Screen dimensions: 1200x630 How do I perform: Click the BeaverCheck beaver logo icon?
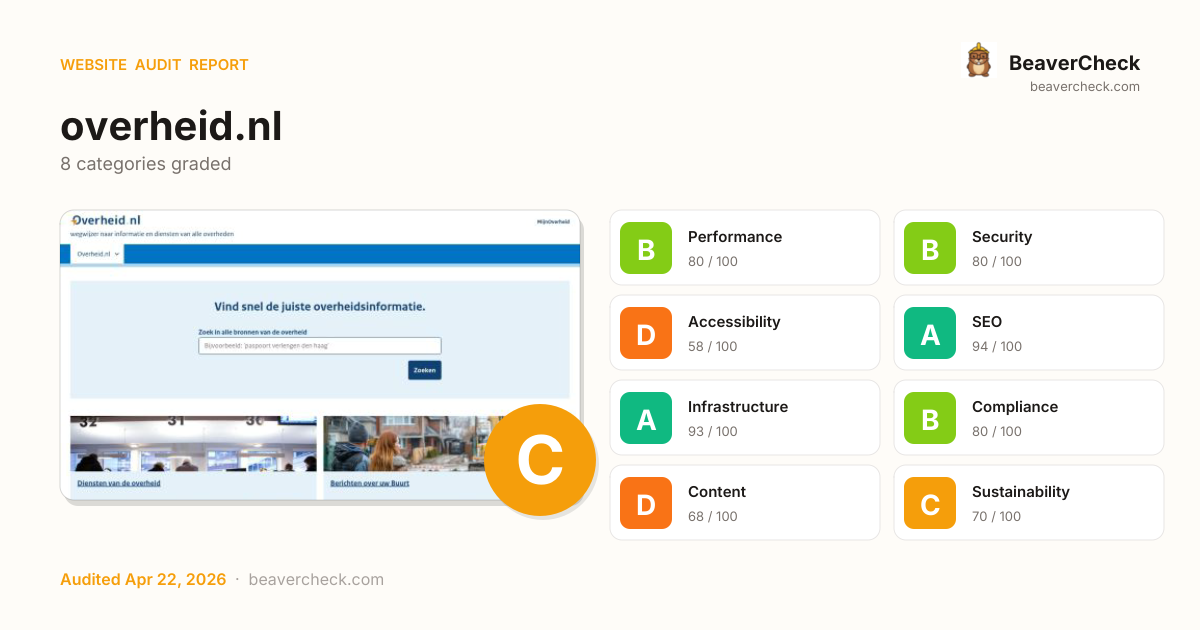(978, 61)
